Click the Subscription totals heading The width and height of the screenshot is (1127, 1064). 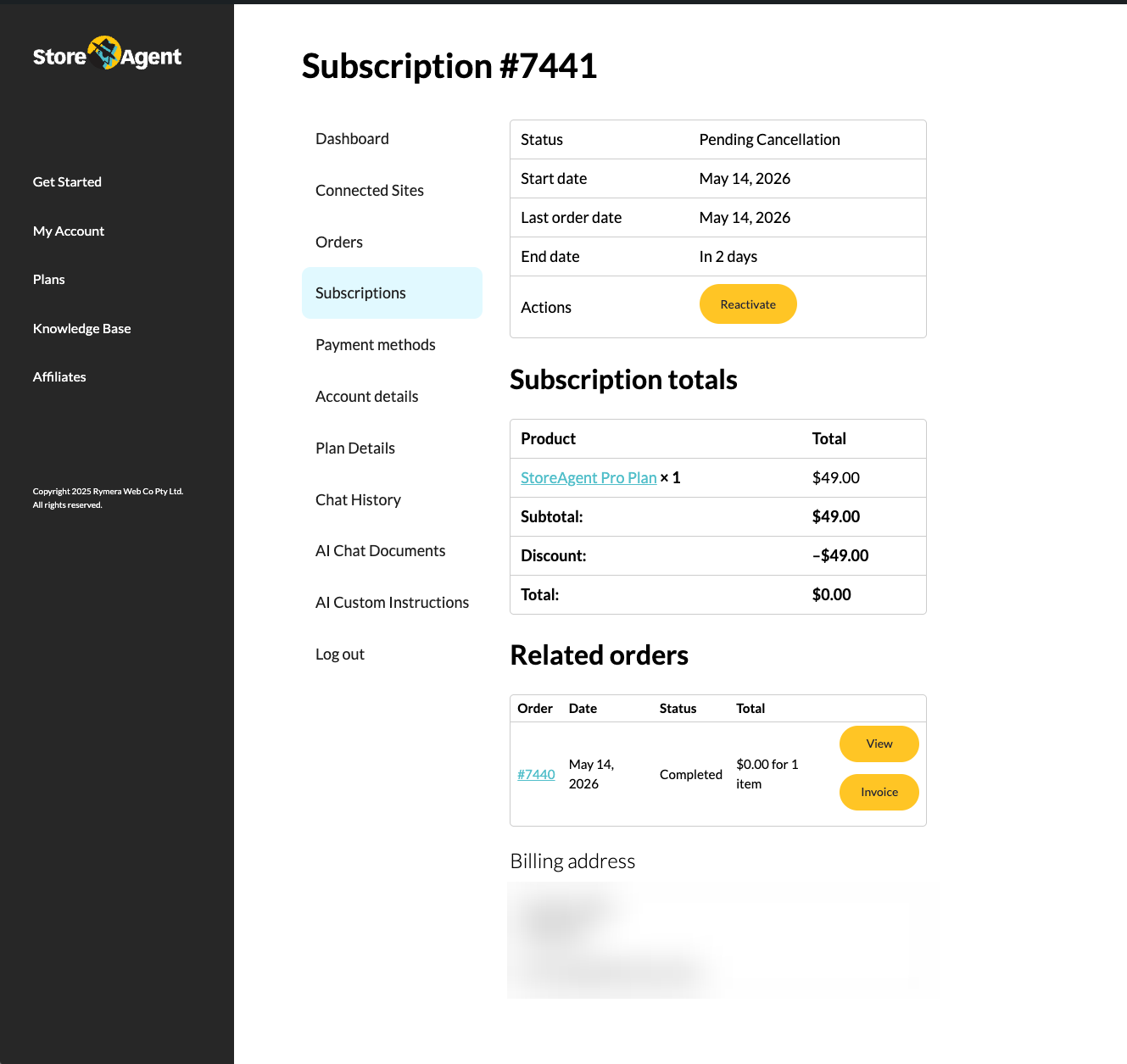[x=624, y=380]
